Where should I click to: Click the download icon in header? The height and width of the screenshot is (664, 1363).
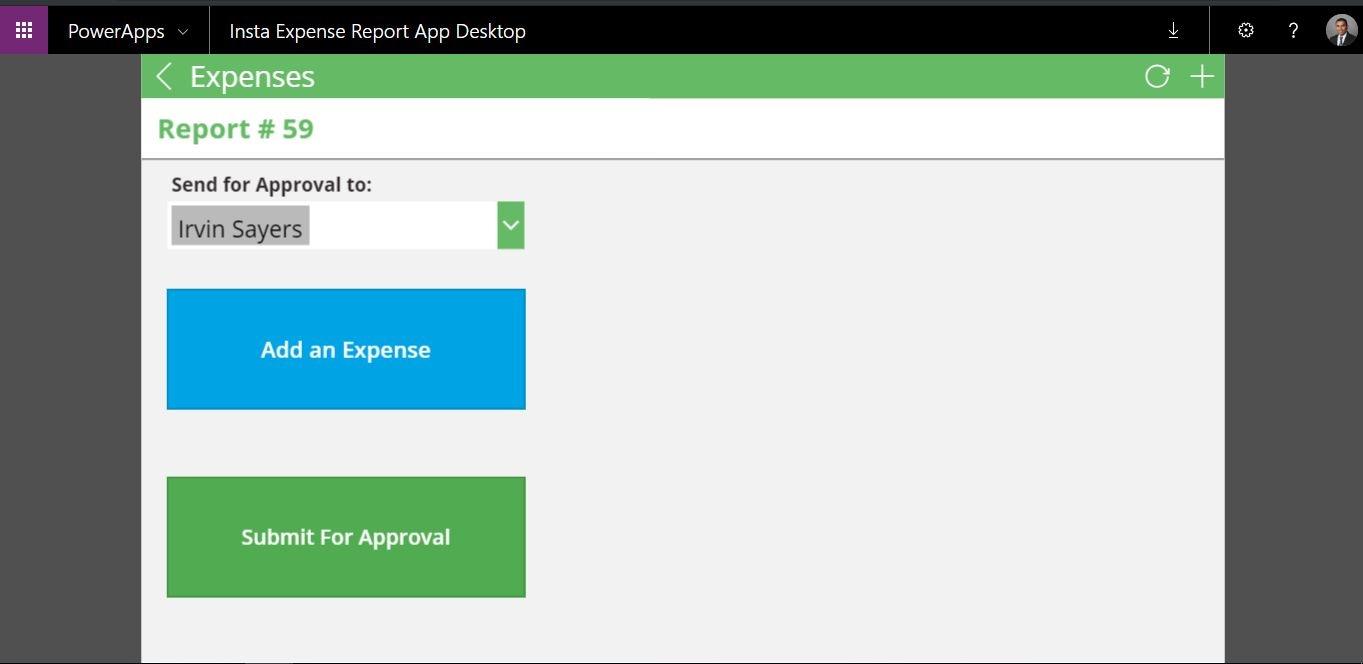pos(1173,31)
